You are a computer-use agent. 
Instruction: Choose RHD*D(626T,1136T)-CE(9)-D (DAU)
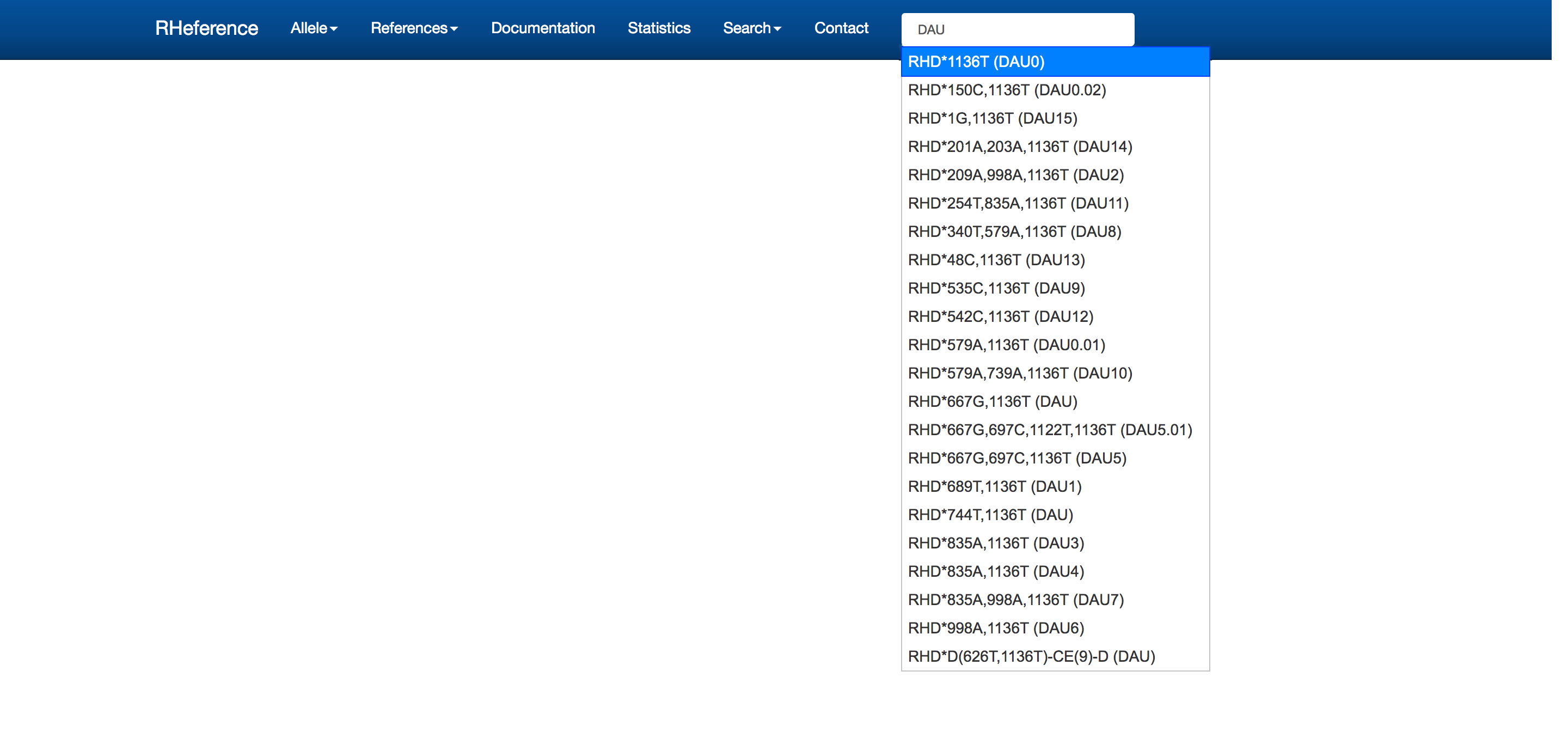tap(1055, 656)
